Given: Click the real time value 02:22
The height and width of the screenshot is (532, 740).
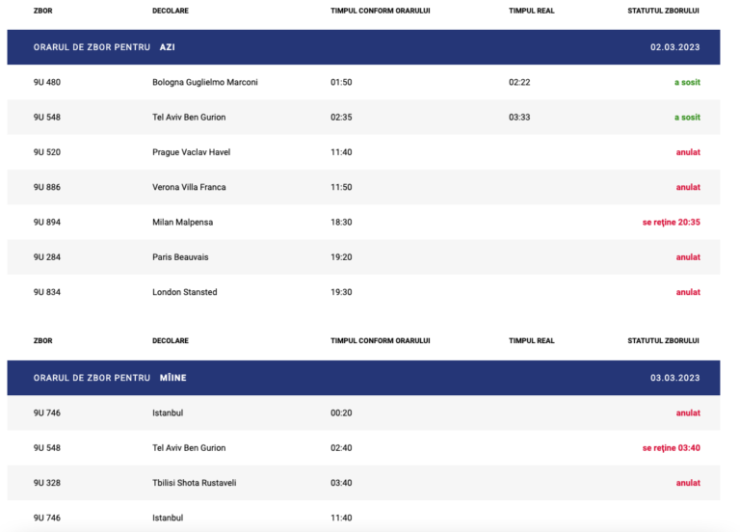Looking at the screenshot, I should [518, 82].
